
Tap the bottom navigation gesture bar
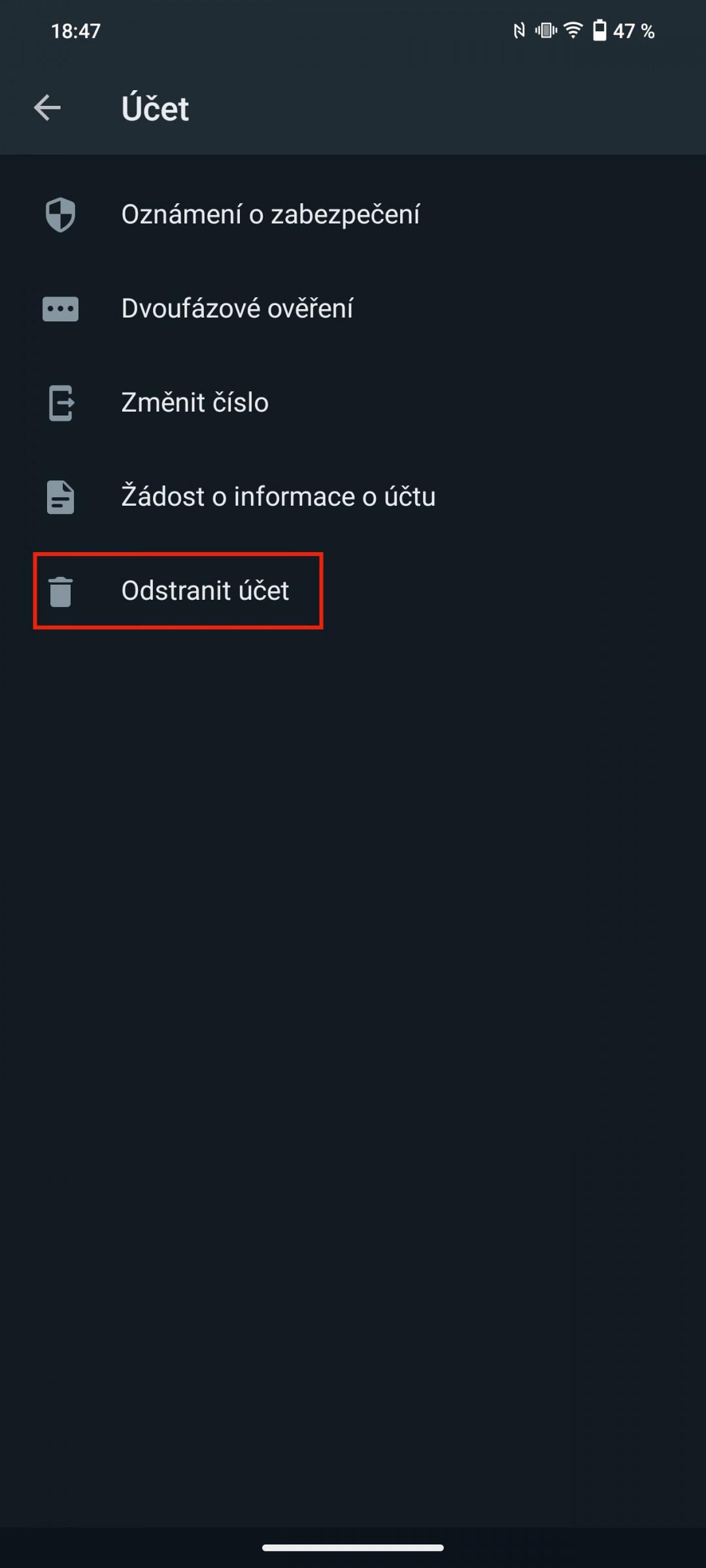pos(353,1548)
